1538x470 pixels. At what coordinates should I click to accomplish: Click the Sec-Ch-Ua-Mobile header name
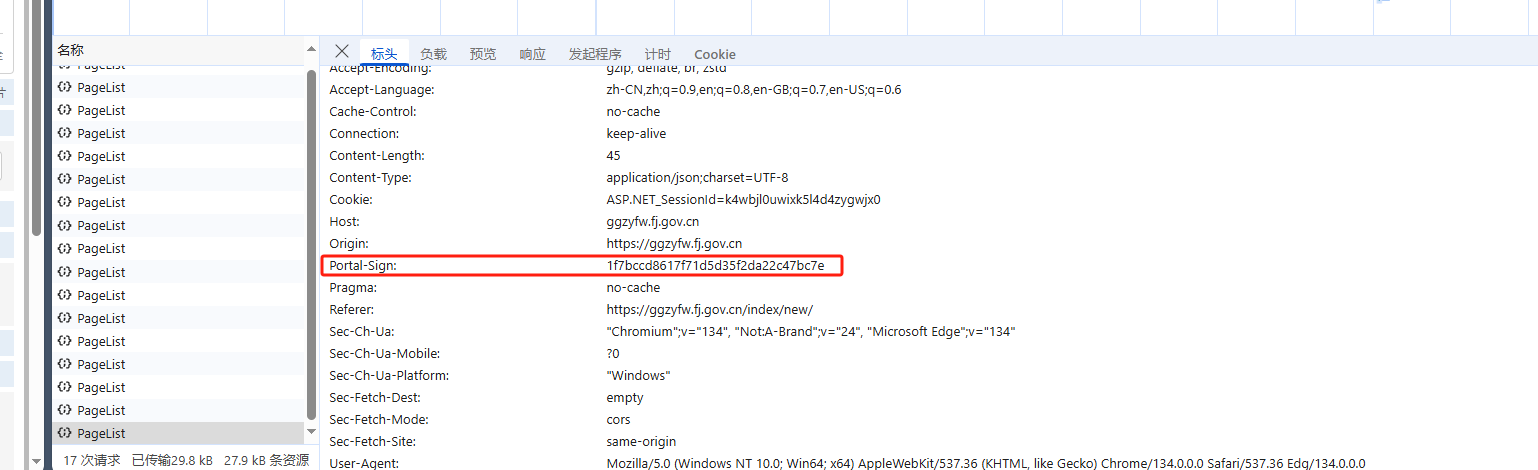click(x=385, y=353)
